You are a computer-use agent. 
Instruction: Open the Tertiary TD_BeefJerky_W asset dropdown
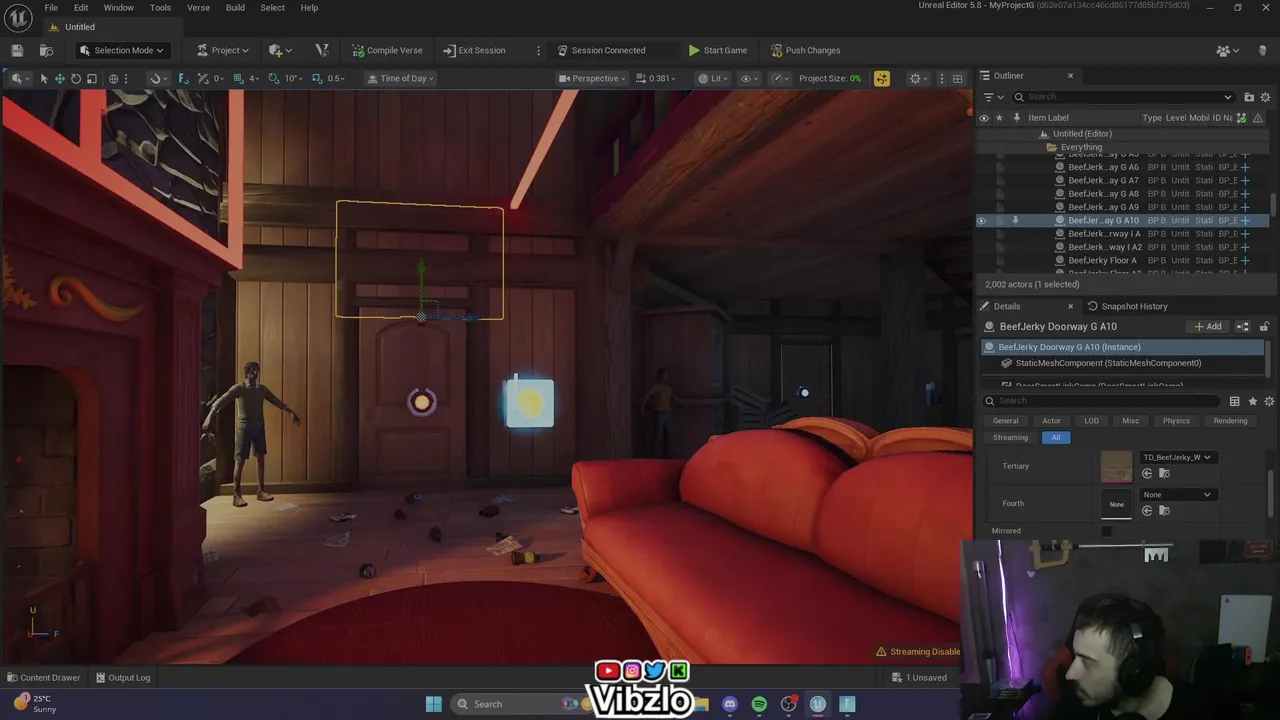(1177, 457)
